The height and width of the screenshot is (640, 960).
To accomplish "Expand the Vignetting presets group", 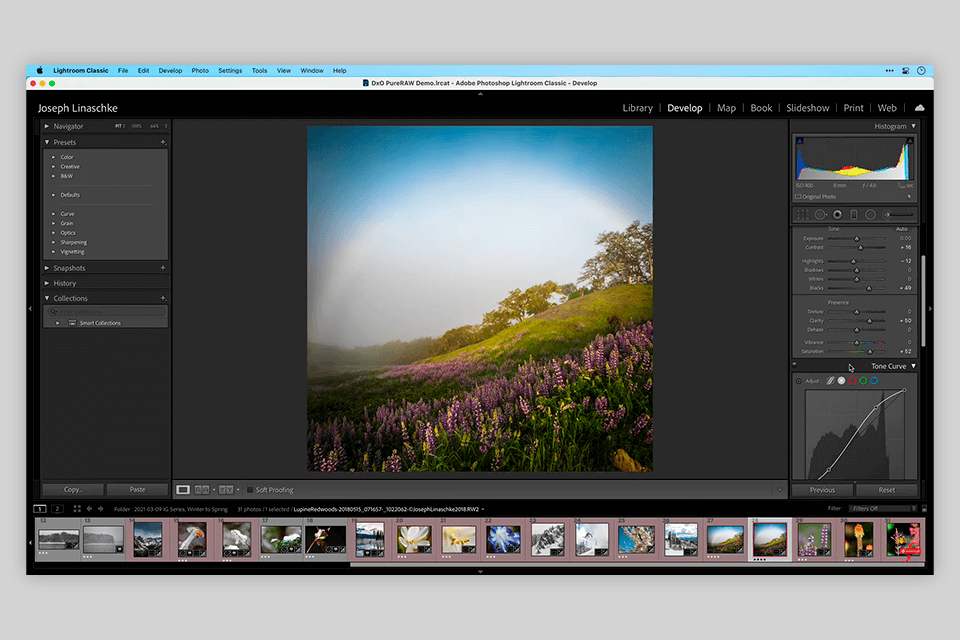I will [53, 252].
